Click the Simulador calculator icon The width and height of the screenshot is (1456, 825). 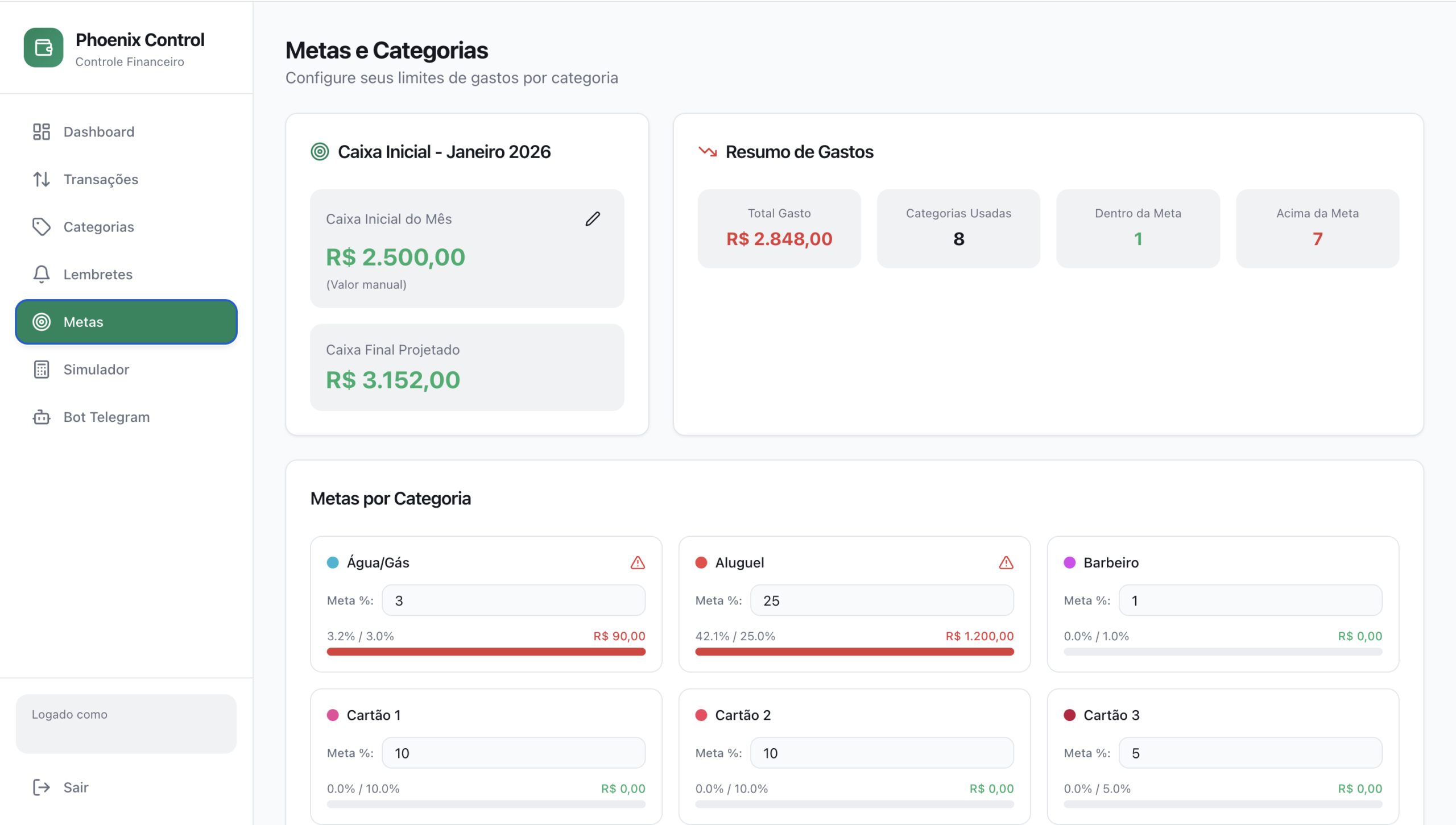(42, 370)
